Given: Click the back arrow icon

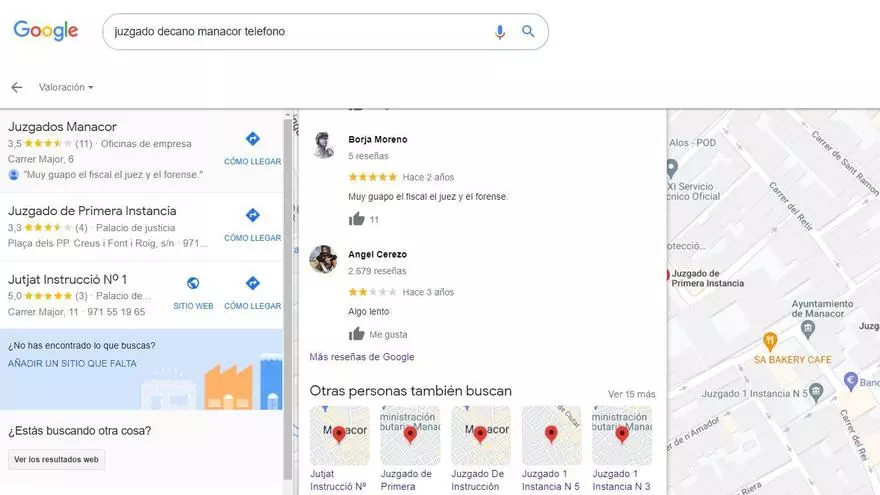Looking at the screenshot, I should click(16, 87).
